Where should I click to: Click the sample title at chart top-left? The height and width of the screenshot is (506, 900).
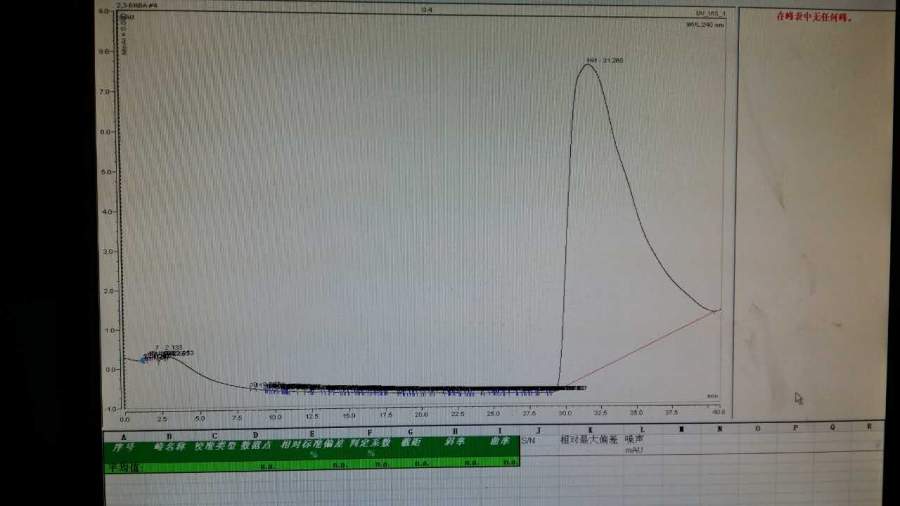click(137, 5)
